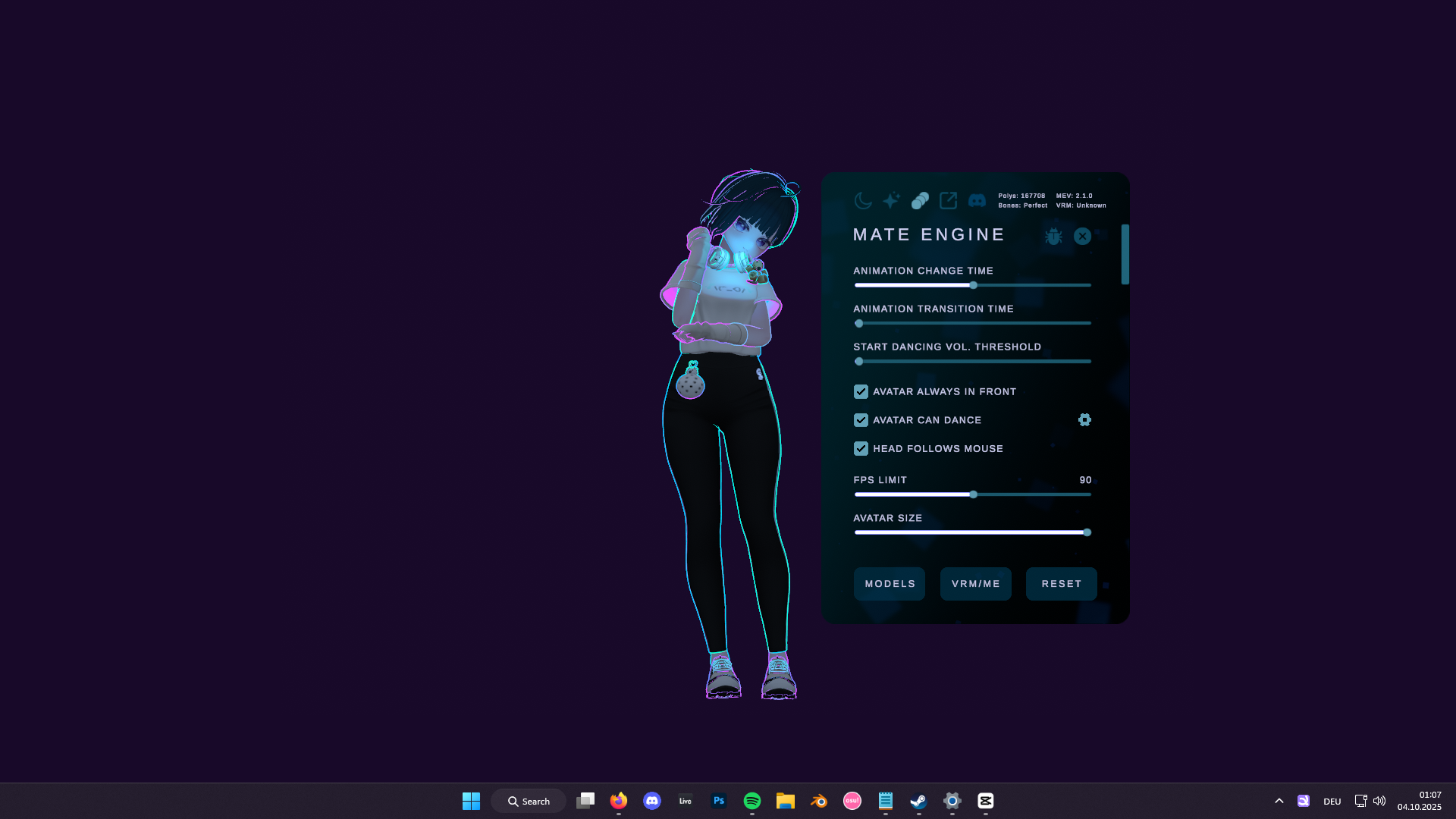Image resolution: width=1456 pixels, height=819 pixels.
Task: Uncheck Avatar Can Dance
Action: coord(861,419)
